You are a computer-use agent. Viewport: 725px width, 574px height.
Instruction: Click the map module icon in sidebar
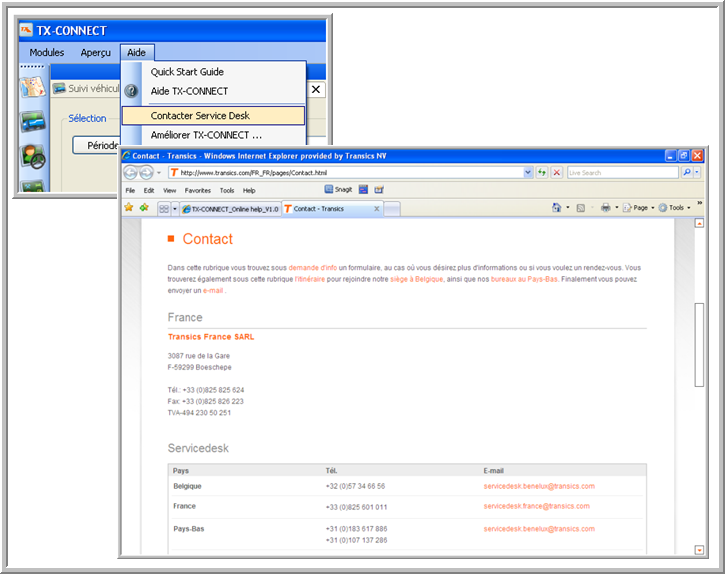tap(32, 87)
